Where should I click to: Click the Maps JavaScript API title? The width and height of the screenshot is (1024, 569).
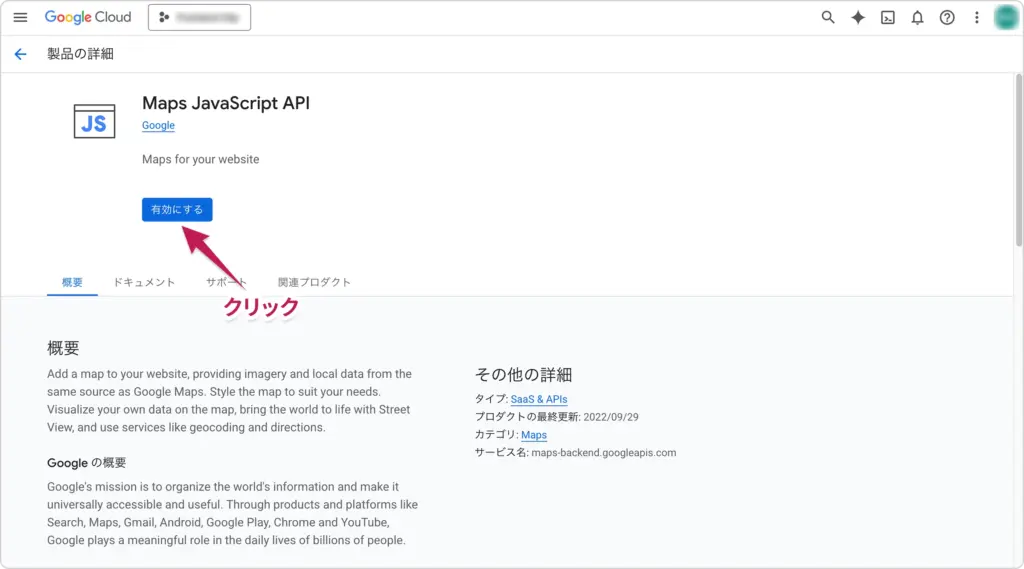coord(226,103)
